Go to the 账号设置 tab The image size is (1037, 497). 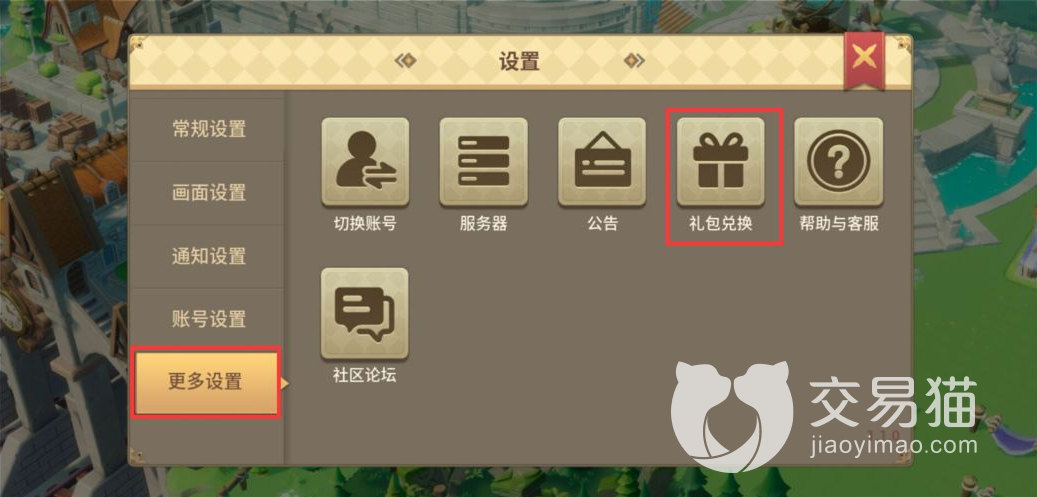click(x=208, y=319)
